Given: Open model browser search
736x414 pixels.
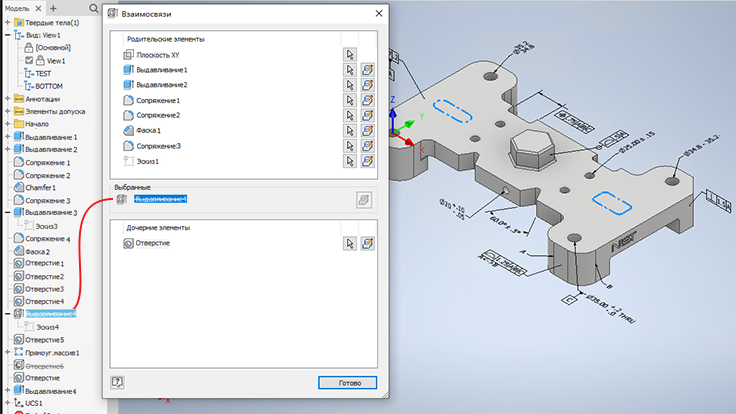Looking at the screenshot, I should click(x=94, y=8).
